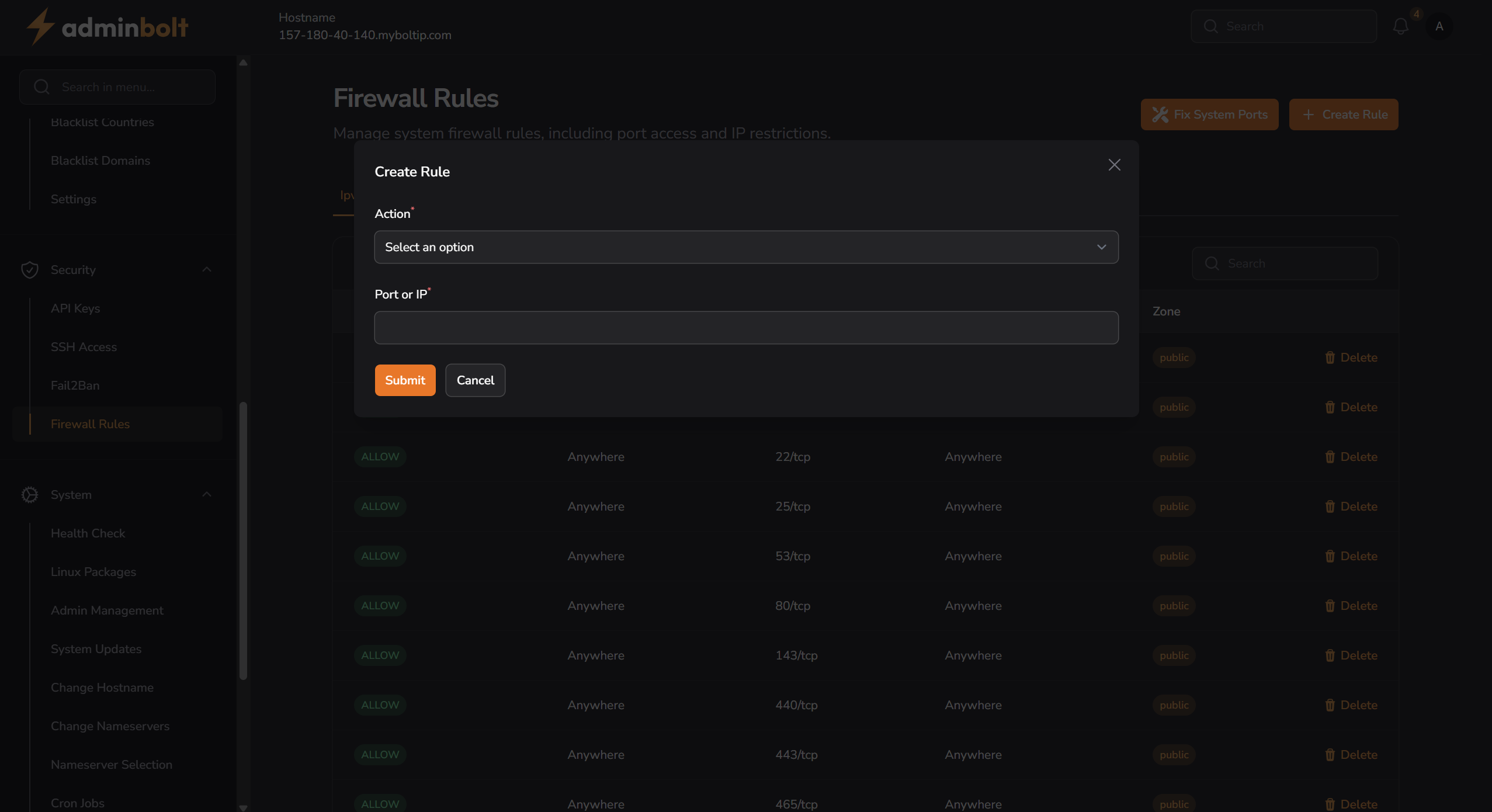Click the System gear icon in sidebar
The image size is (1492, 812).
click(x=29, y=494)
